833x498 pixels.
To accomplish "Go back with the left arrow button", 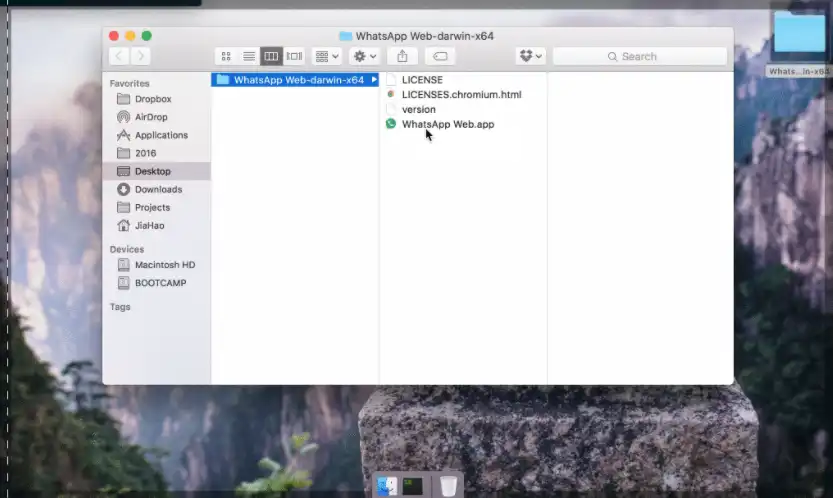I will tap(119, 56).
